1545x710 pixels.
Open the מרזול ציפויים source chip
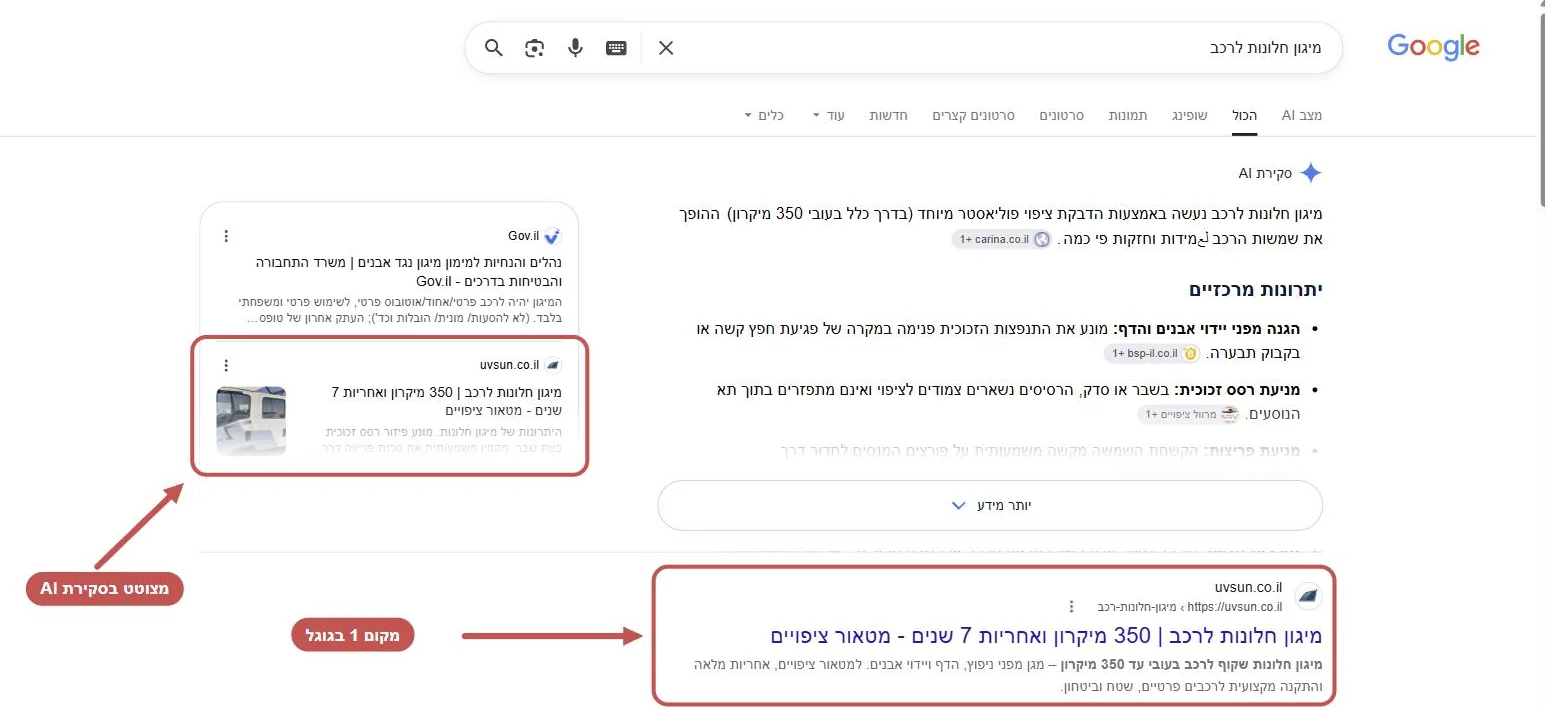[1187, 414]
